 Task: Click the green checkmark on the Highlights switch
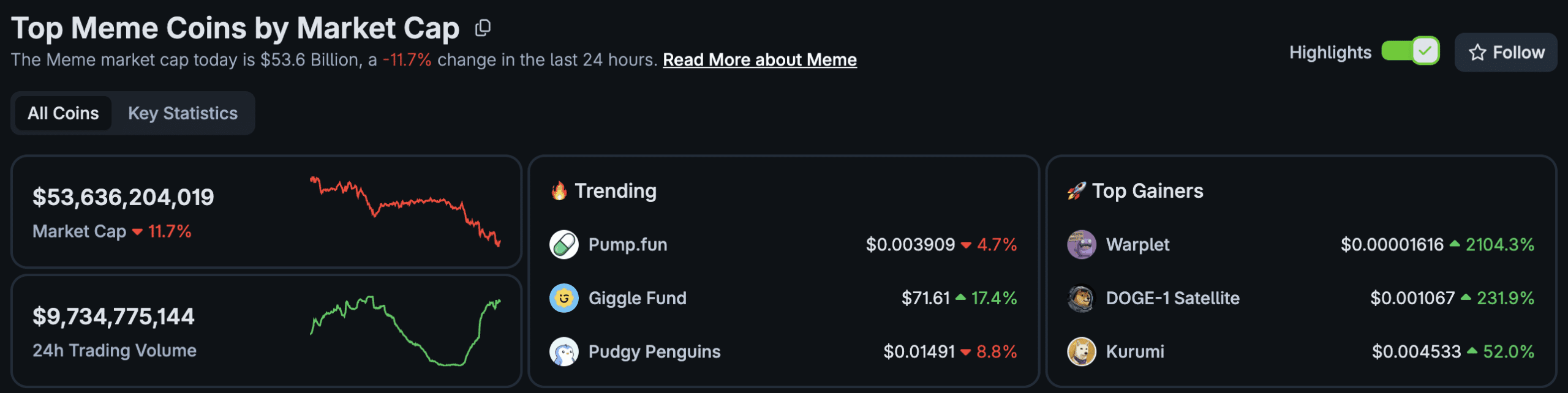(1425, 52)
